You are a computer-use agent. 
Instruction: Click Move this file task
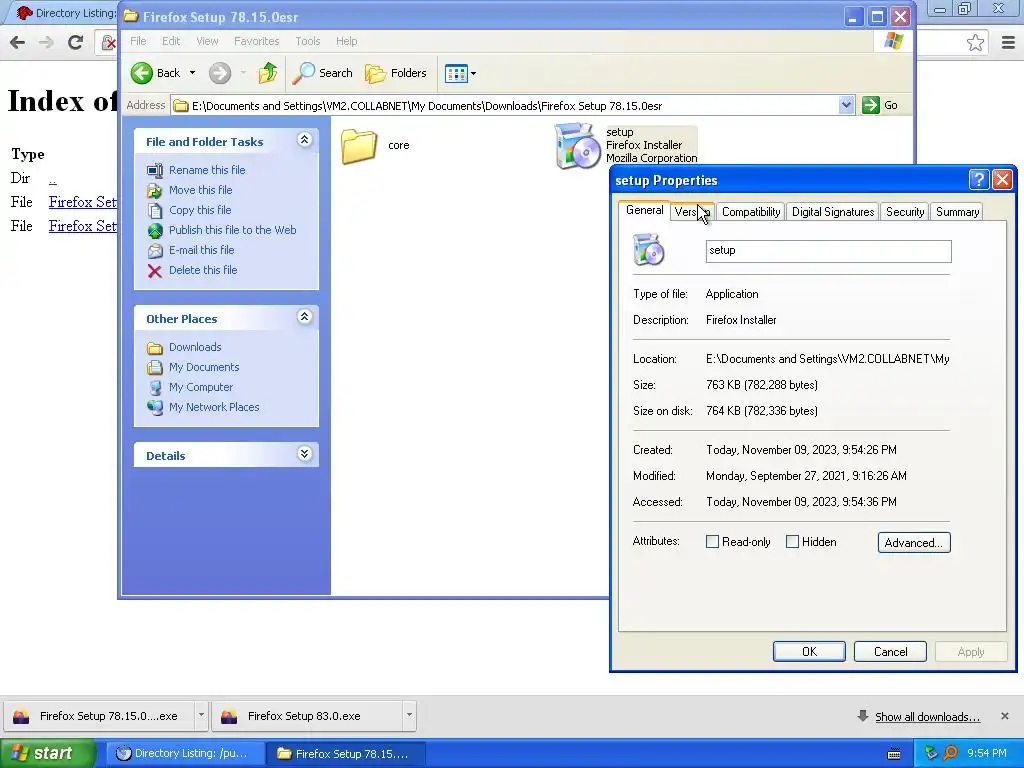[200, 190]
